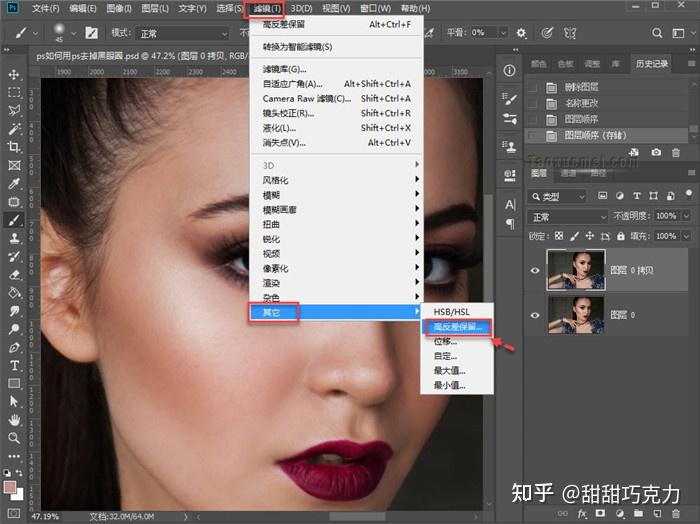Select the Paint Bucket tool

point(14,293)
